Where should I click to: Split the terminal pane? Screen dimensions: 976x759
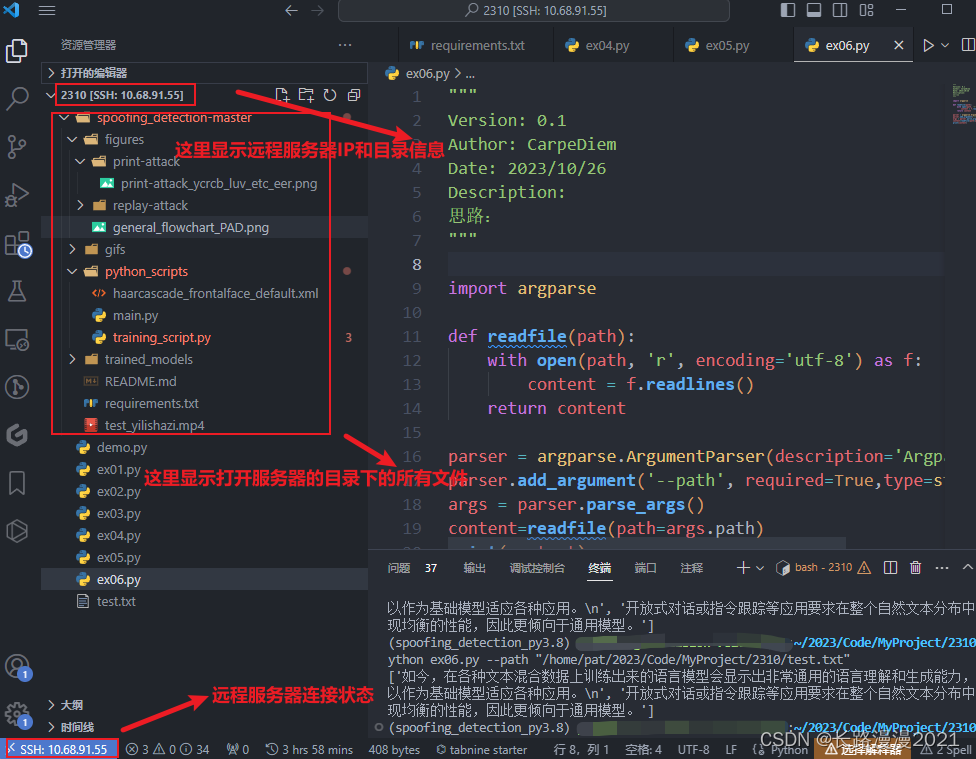click(890, 567)
